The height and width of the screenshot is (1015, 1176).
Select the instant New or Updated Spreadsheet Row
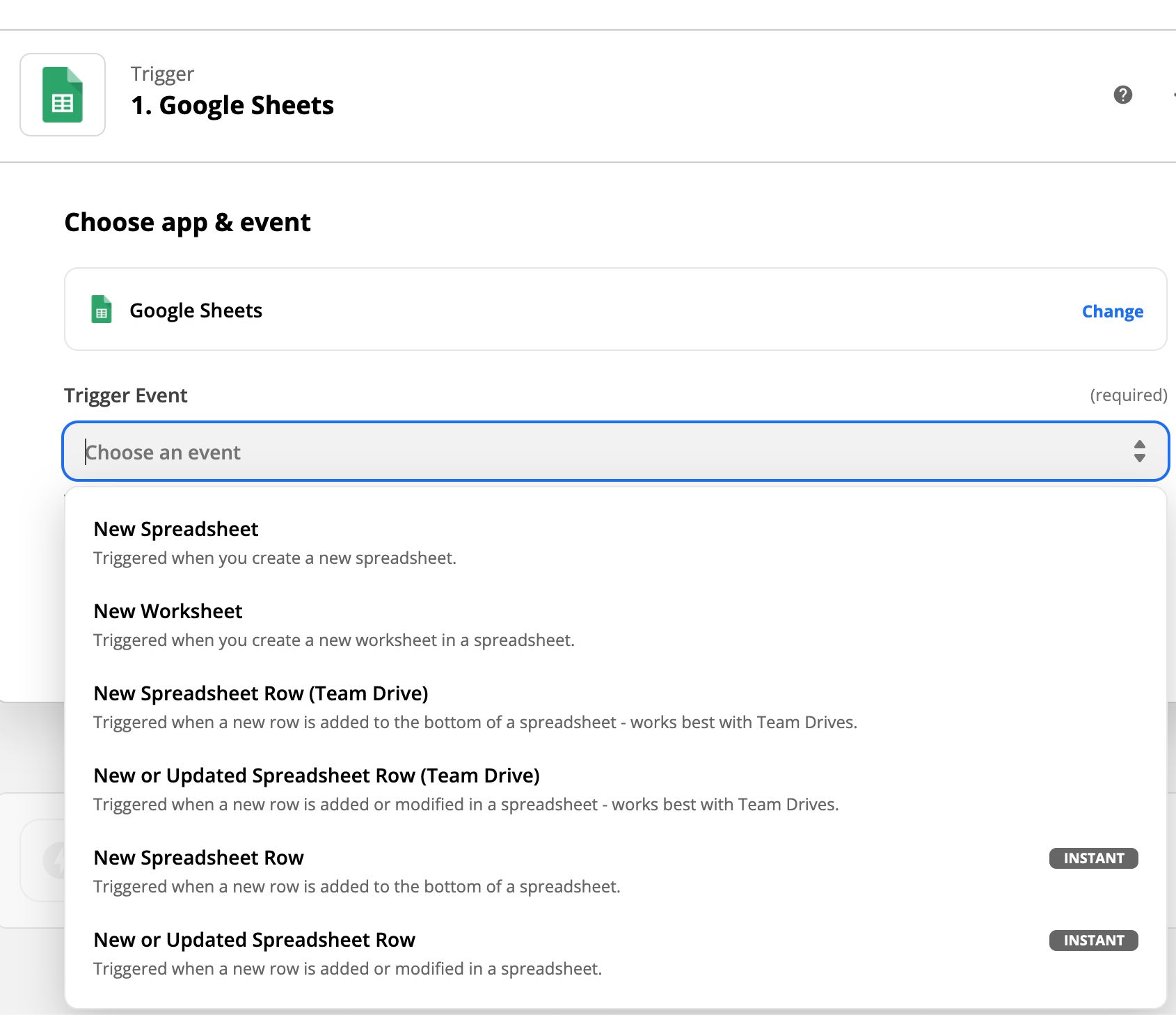[616, 954]
